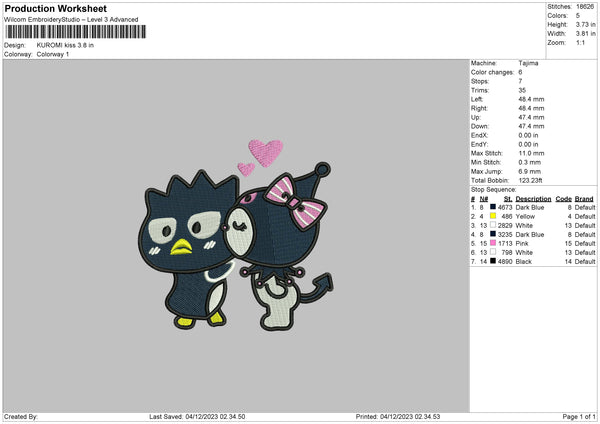This screenshot has width=600, height=424.
Task: Click the pink color swatch in stop row 5
Action: click(x=493, y=243)
